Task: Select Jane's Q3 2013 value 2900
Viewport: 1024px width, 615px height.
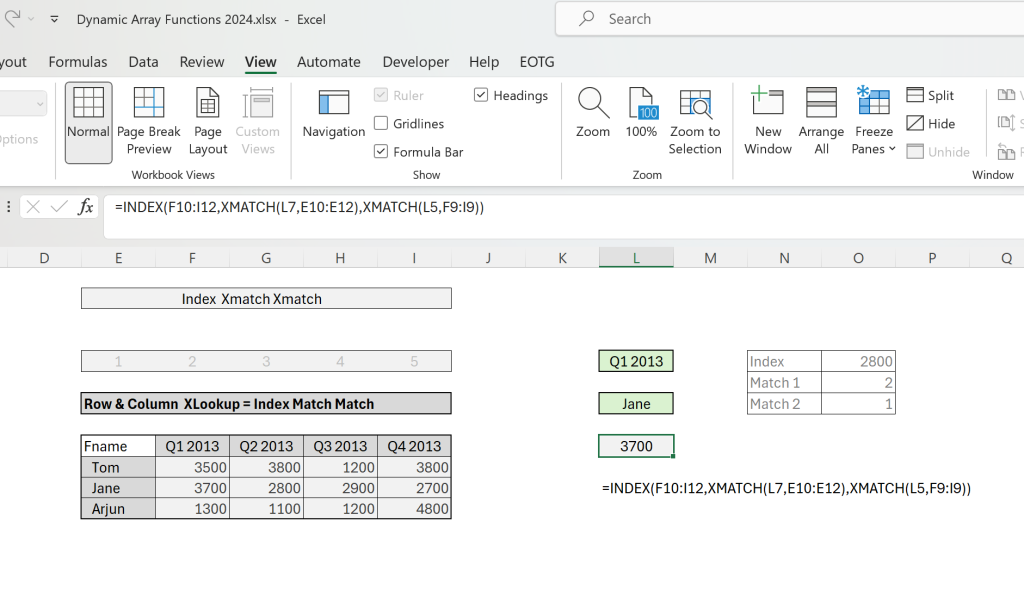Action: coord(340,488)
